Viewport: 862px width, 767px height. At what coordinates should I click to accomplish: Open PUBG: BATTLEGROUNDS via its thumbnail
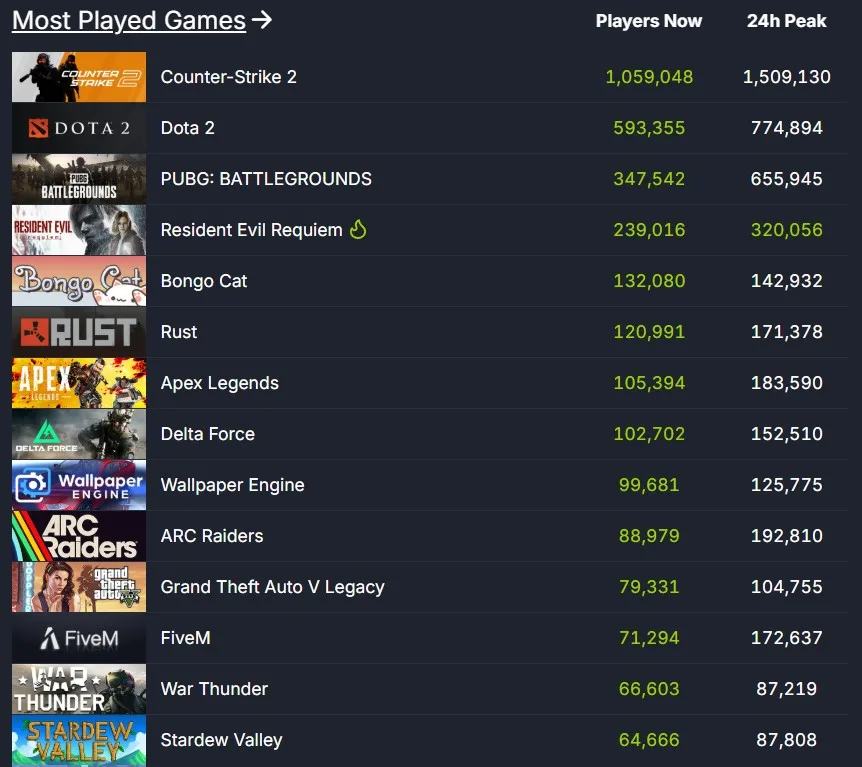point(78,179)
